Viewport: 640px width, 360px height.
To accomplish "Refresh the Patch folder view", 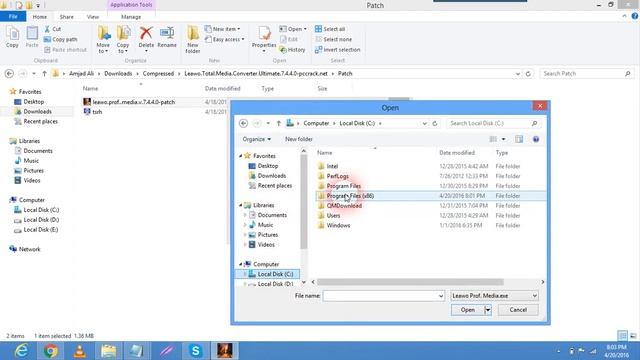I will [x=528, y=73].
